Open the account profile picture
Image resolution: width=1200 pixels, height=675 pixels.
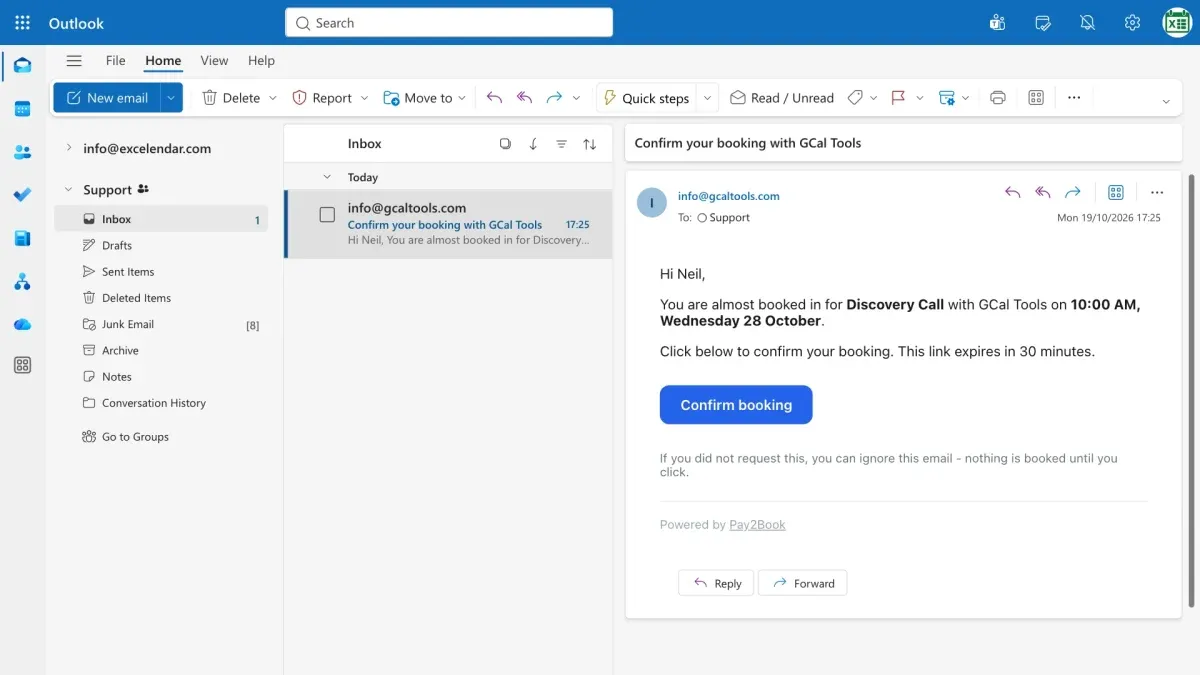(1177, 23)
